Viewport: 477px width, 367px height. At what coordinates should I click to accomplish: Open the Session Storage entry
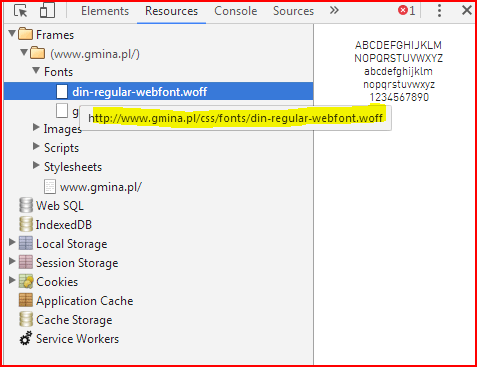coord(77,263)
